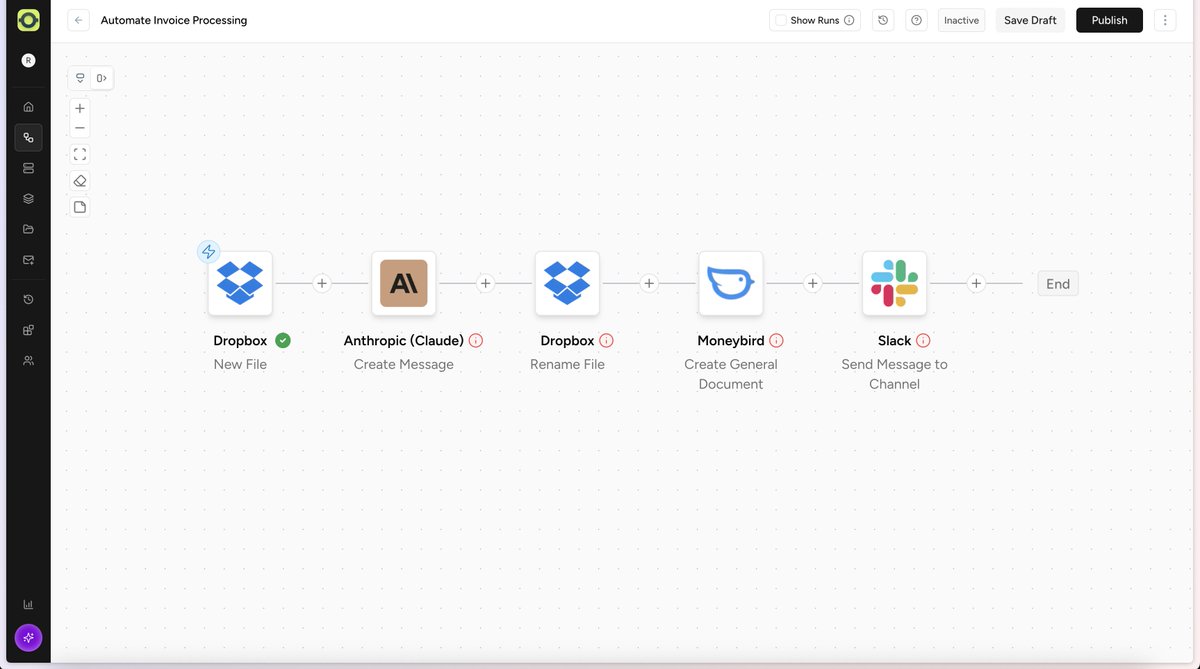Add step between Anthropic and Dropbox rename
The width and height of the screenshot is (1200, 669).
click(x=485, y=283)
